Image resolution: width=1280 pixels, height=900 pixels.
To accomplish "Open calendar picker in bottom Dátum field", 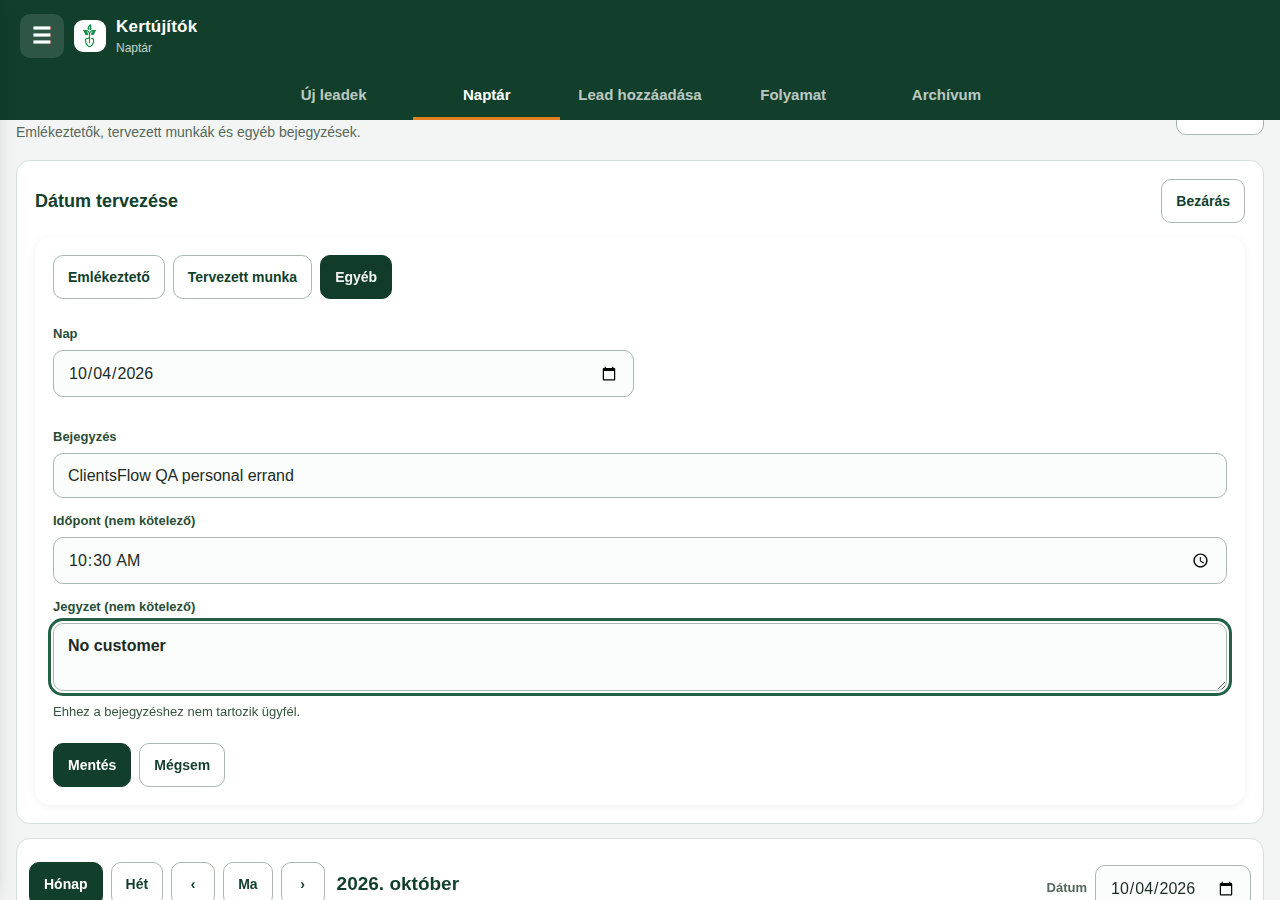I will click(x=1227, y=889).
